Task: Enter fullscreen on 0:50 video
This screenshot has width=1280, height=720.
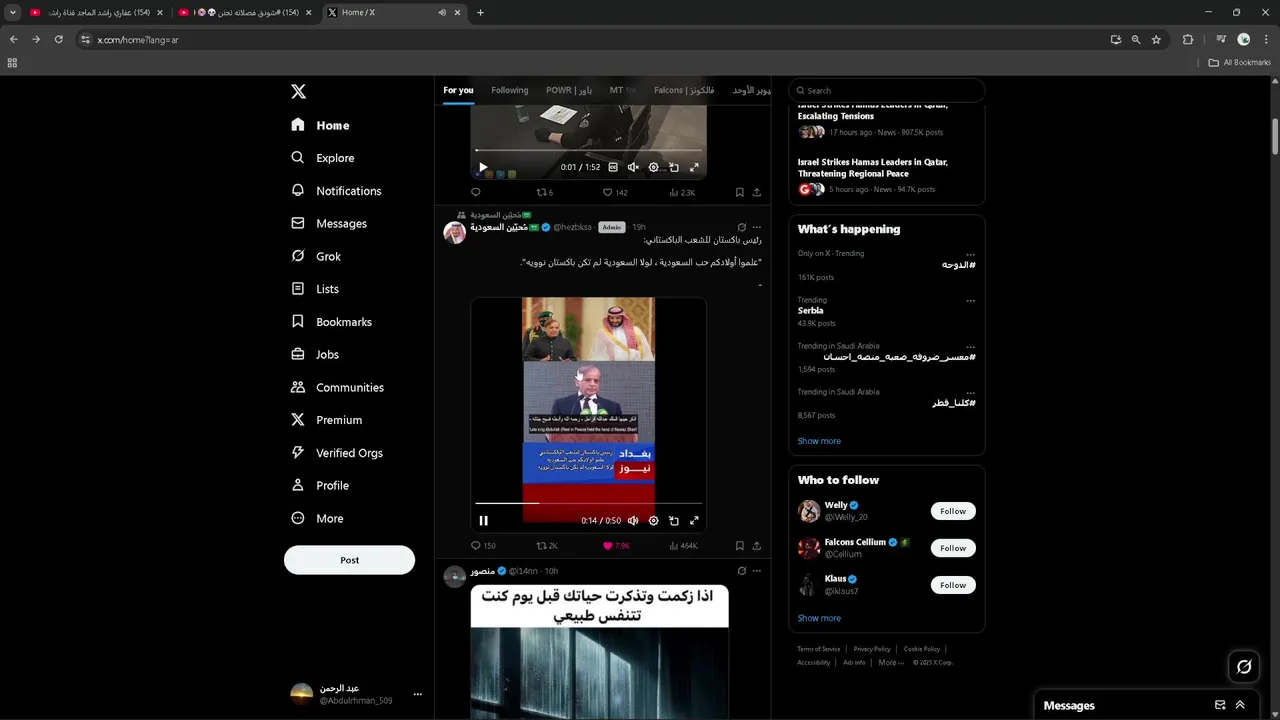Action: 694,520
